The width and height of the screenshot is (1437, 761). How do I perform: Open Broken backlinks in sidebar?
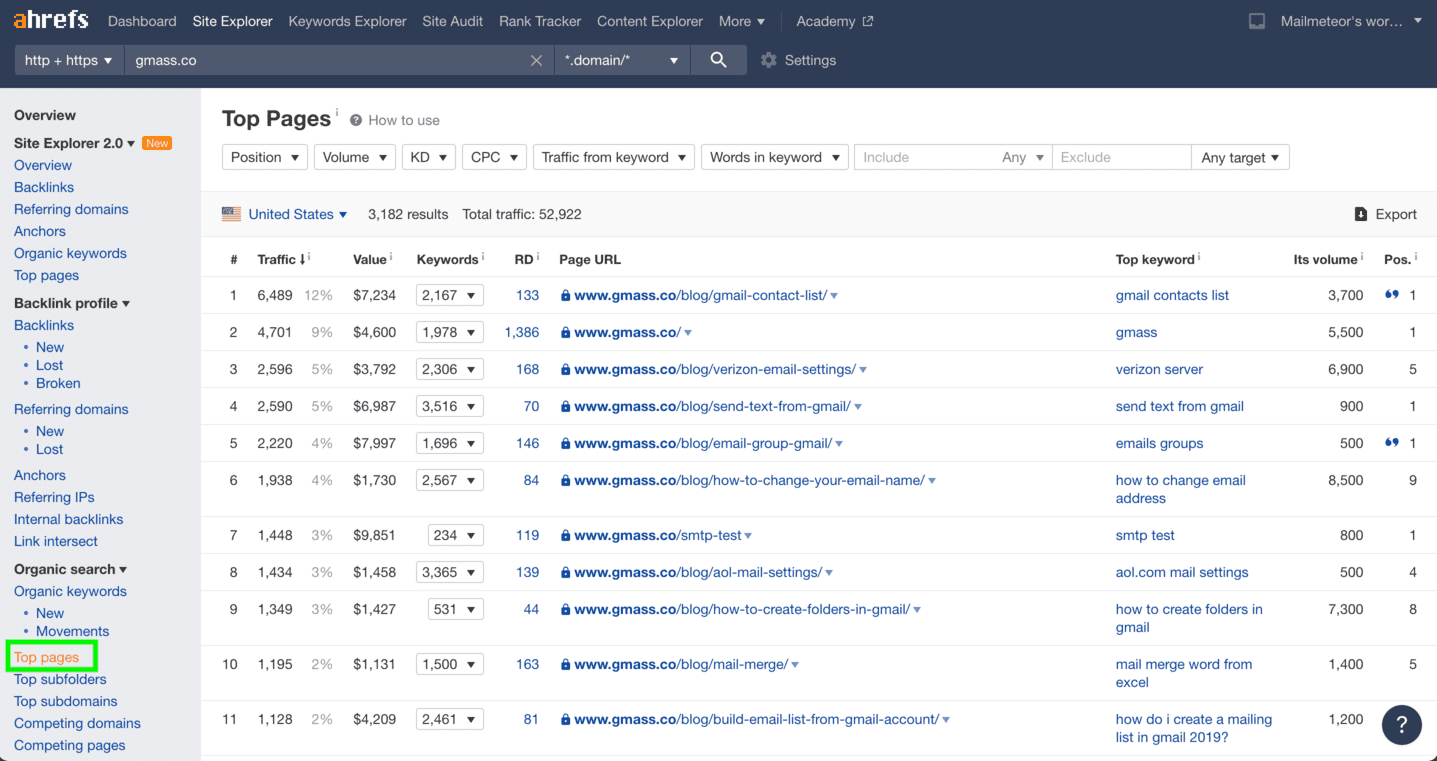click(x=58, y=383)
